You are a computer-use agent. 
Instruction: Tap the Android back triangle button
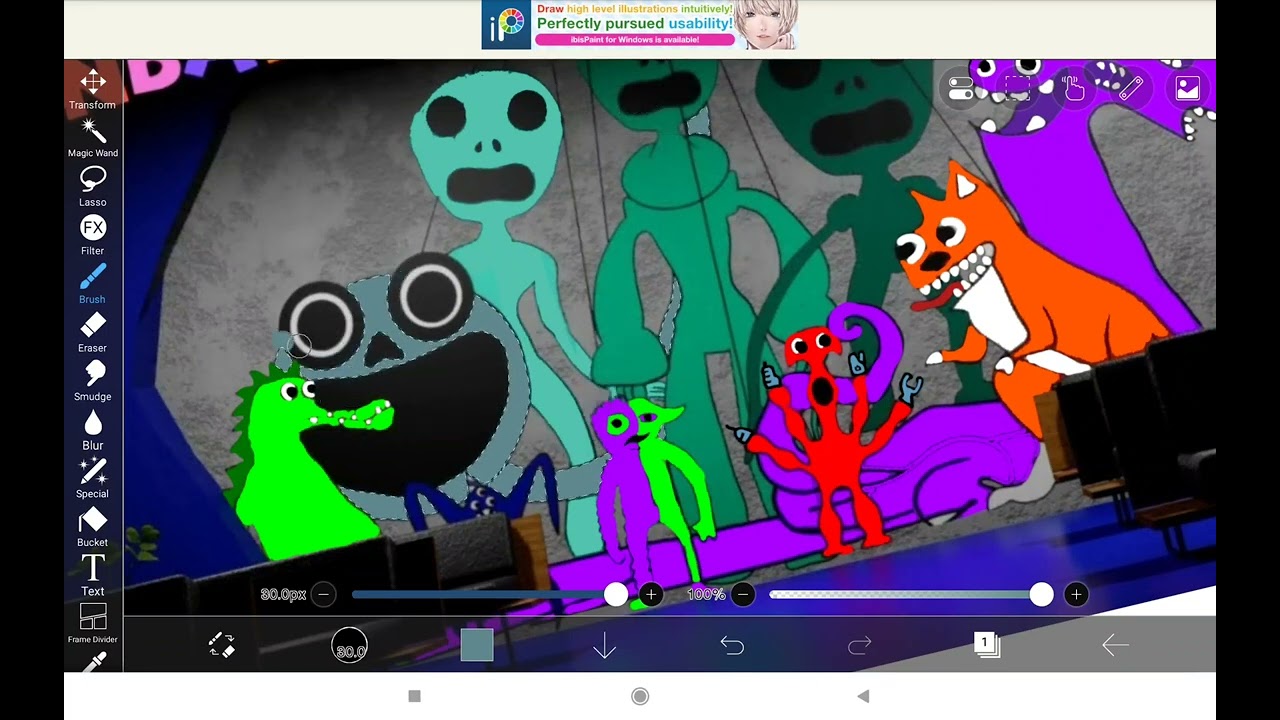[863, 696]
